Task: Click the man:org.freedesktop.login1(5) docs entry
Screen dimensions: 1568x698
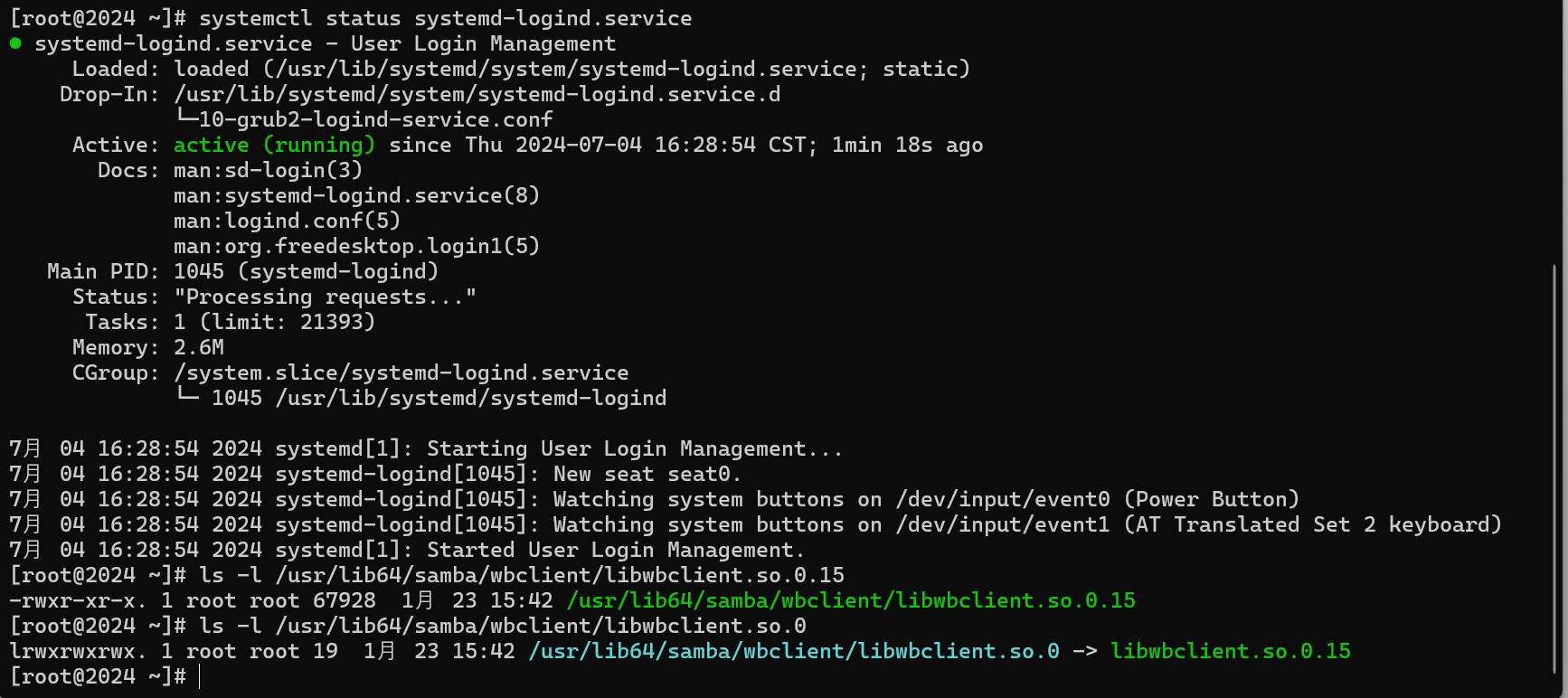Action: [356, 246]
